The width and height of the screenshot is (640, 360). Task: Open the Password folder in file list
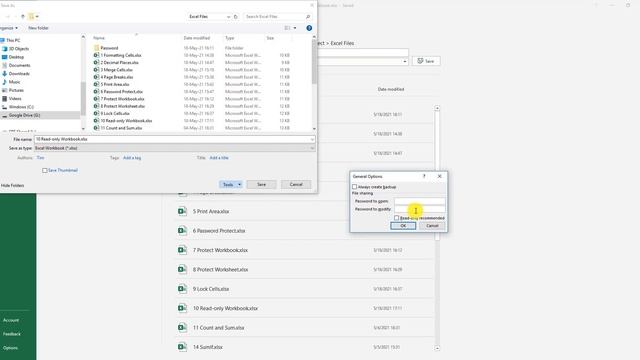[x=109, y=48]
